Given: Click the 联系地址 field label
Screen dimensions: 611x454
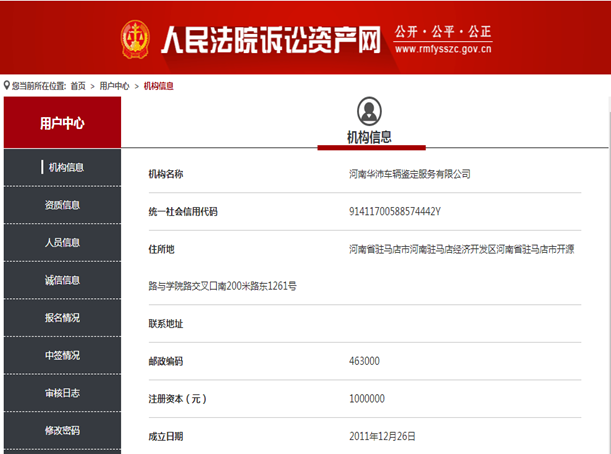Looking at the screenshot, I should [x=166, y=324].
